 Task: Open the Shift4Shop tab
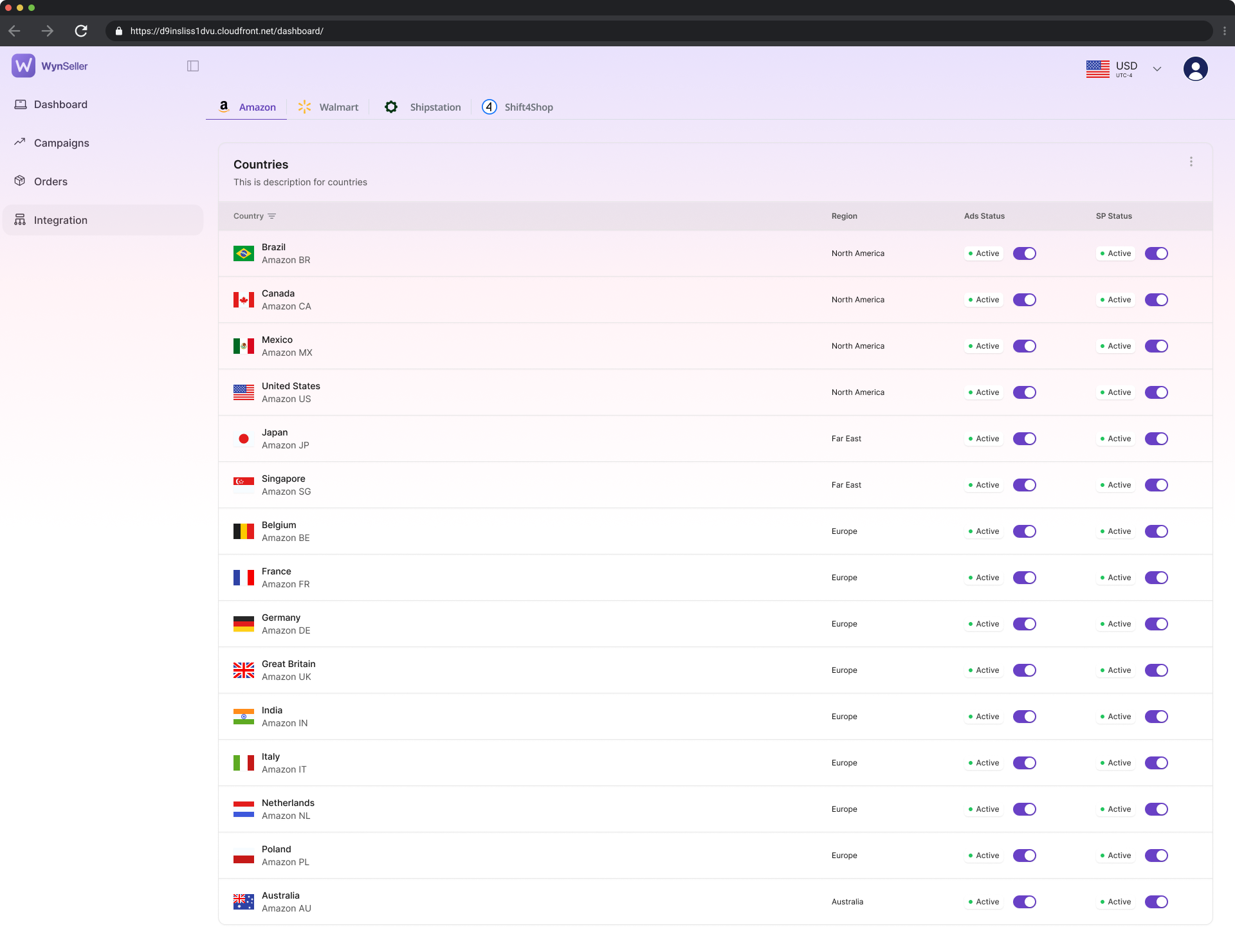point(518,107)
